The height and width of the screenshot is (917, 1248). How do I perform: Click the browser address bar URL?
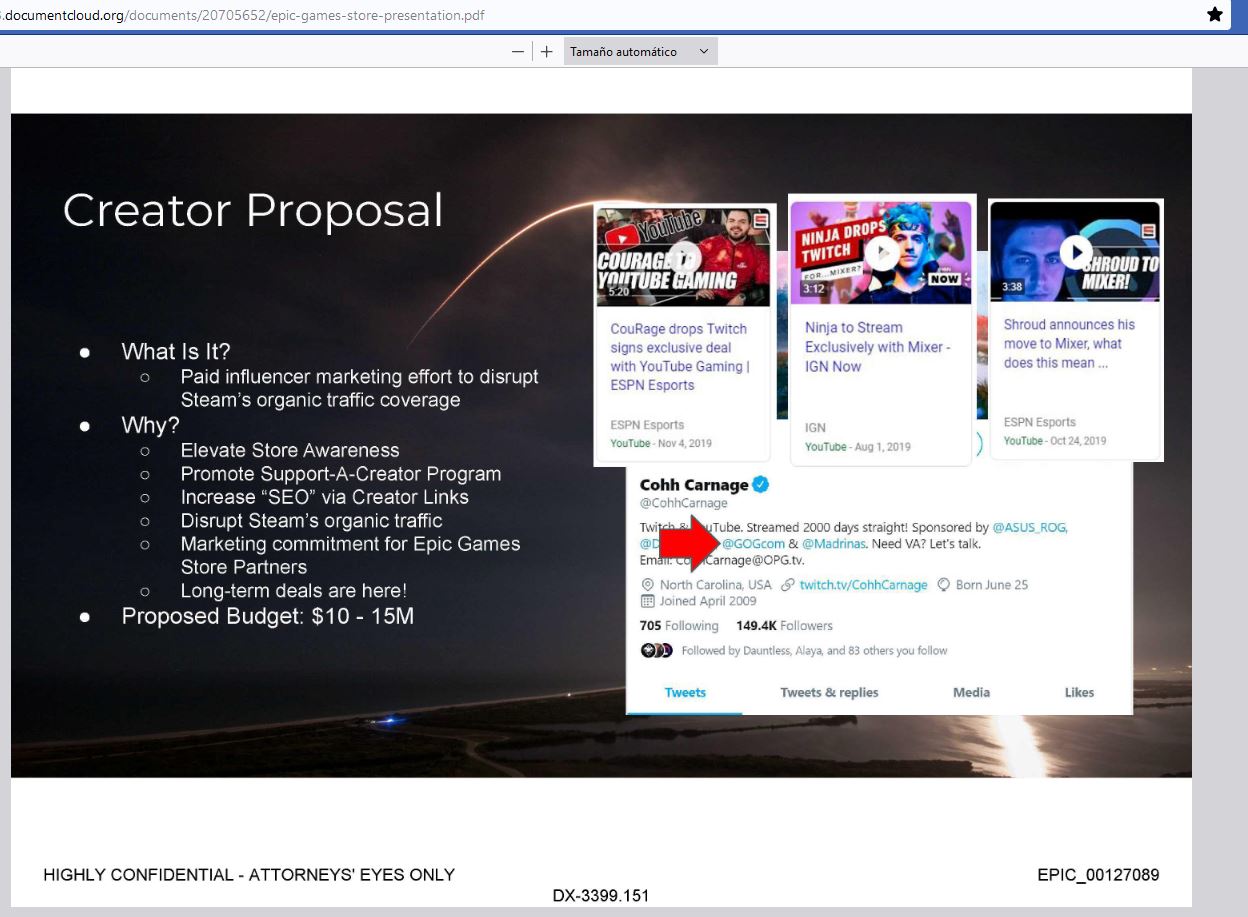pyautogui.click(x=244, y=16)
